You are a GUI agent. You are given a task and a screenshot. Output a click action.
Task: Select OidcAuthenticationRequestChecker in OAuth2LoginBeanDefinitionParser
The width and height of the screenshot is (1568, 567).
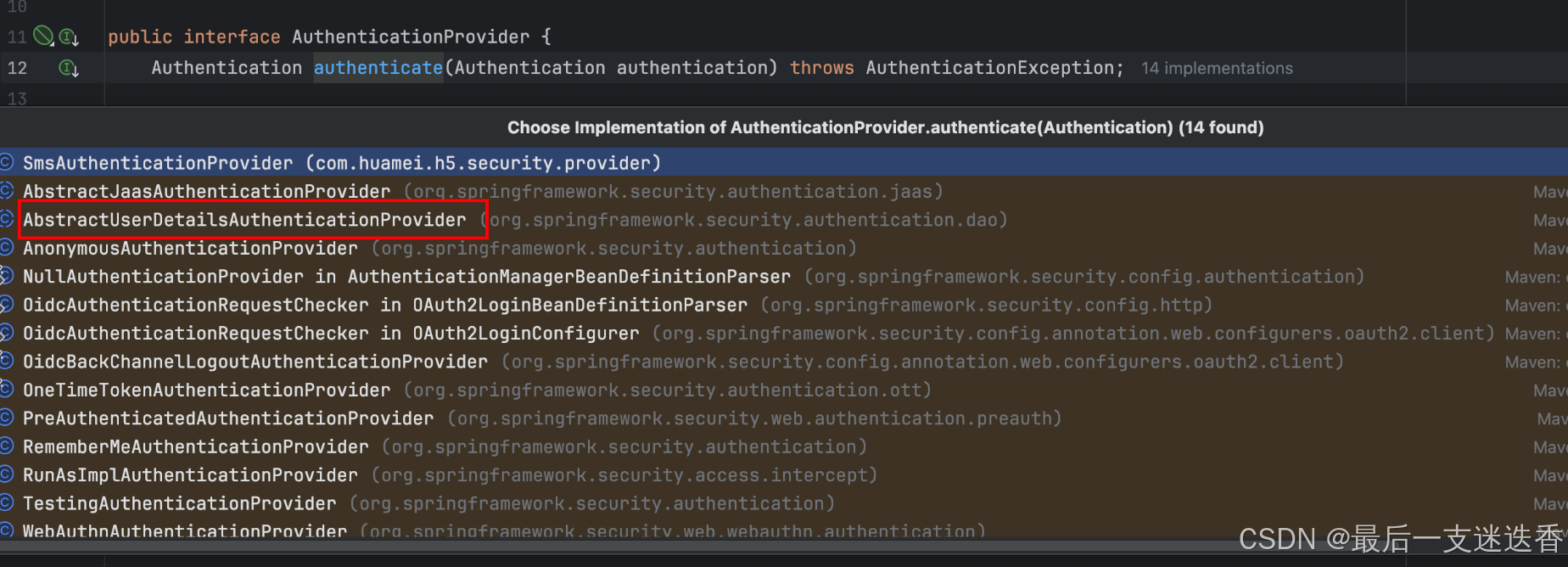tap(784, 305)
